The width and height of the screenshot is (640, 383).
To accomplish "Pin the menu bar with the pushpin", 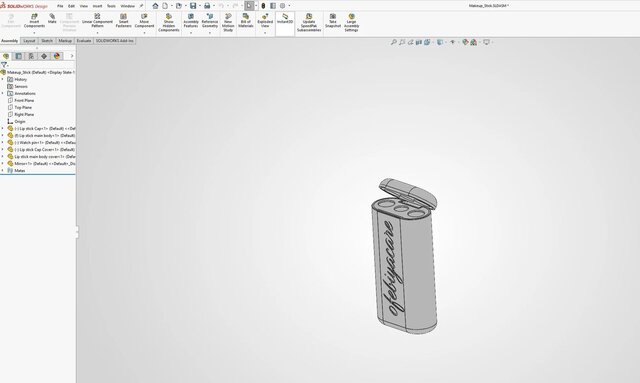I will [x=141, y=6].
